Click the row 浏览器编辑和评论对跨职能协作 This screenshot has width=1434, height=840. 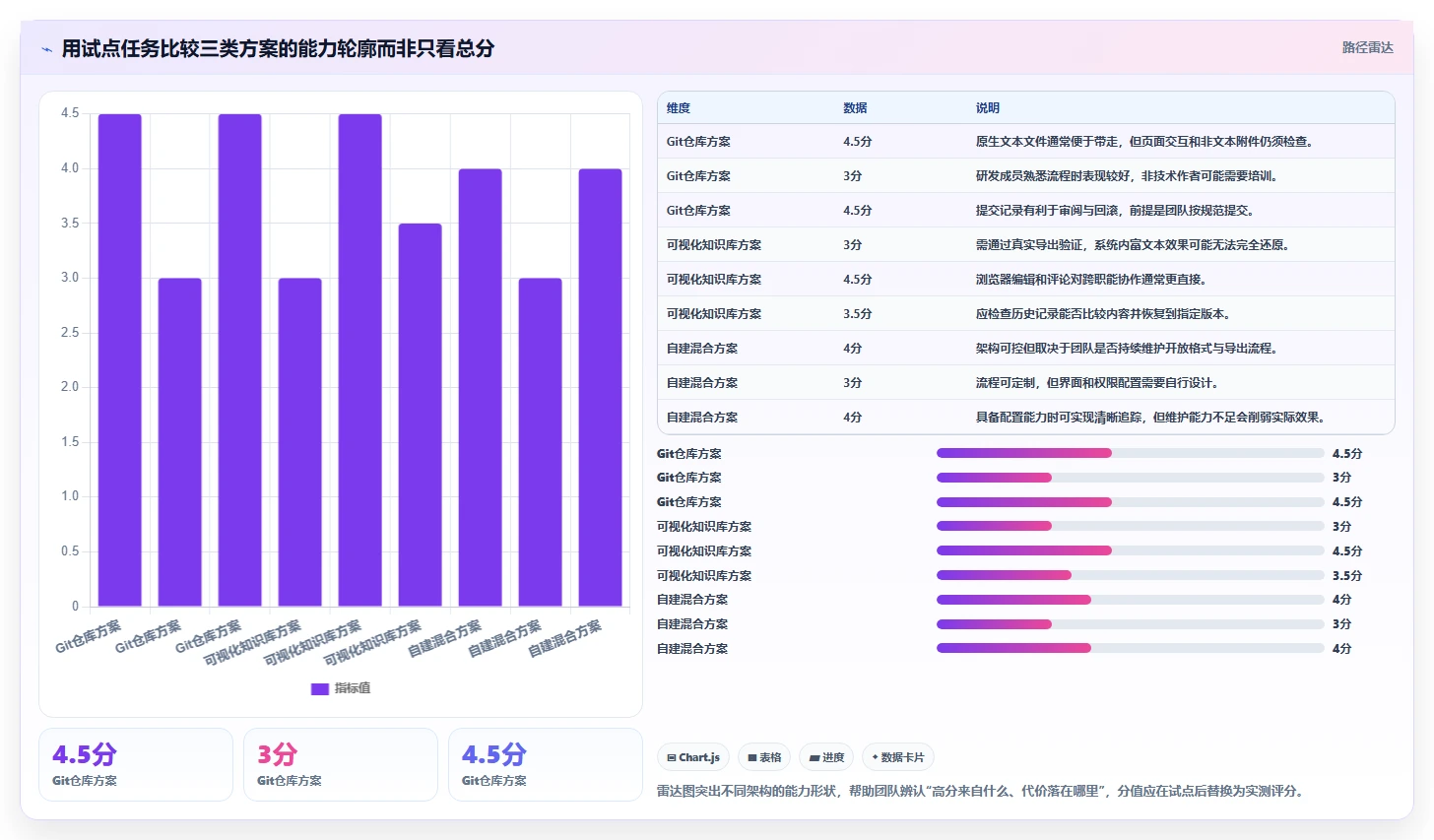[x=1026, y=280]
